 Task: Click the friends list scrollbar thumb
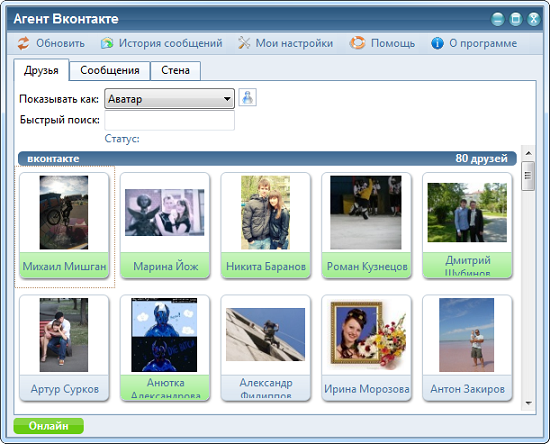click(528, 176)
